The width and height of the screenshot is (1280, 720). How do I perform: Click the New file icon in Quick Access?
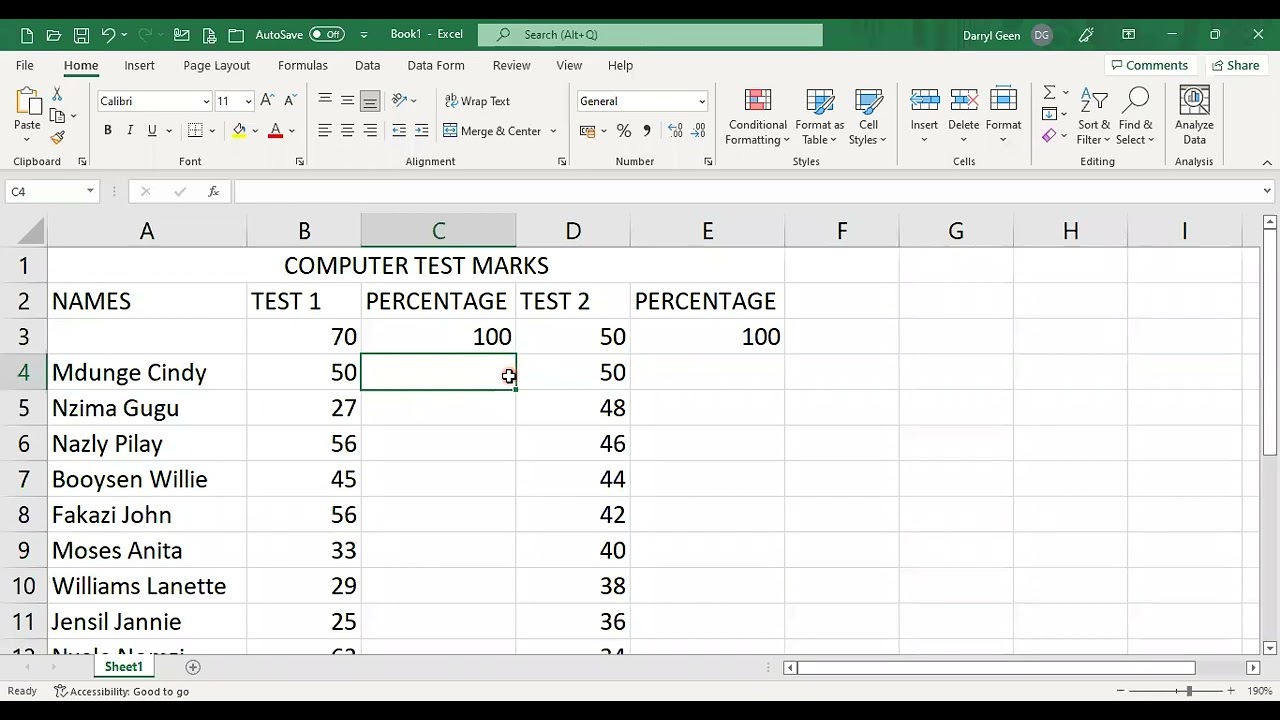coord(27,35)
